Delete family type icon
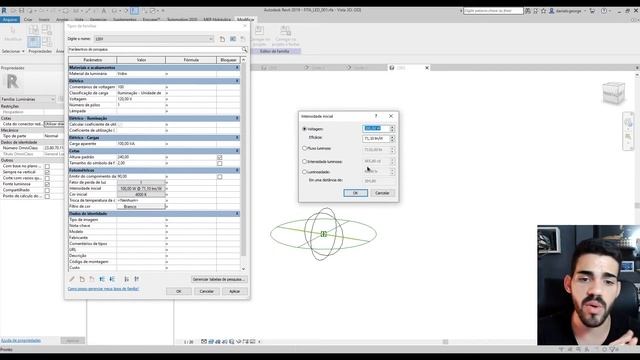Viewport: 640px width, 360px height. click(243, 39)
